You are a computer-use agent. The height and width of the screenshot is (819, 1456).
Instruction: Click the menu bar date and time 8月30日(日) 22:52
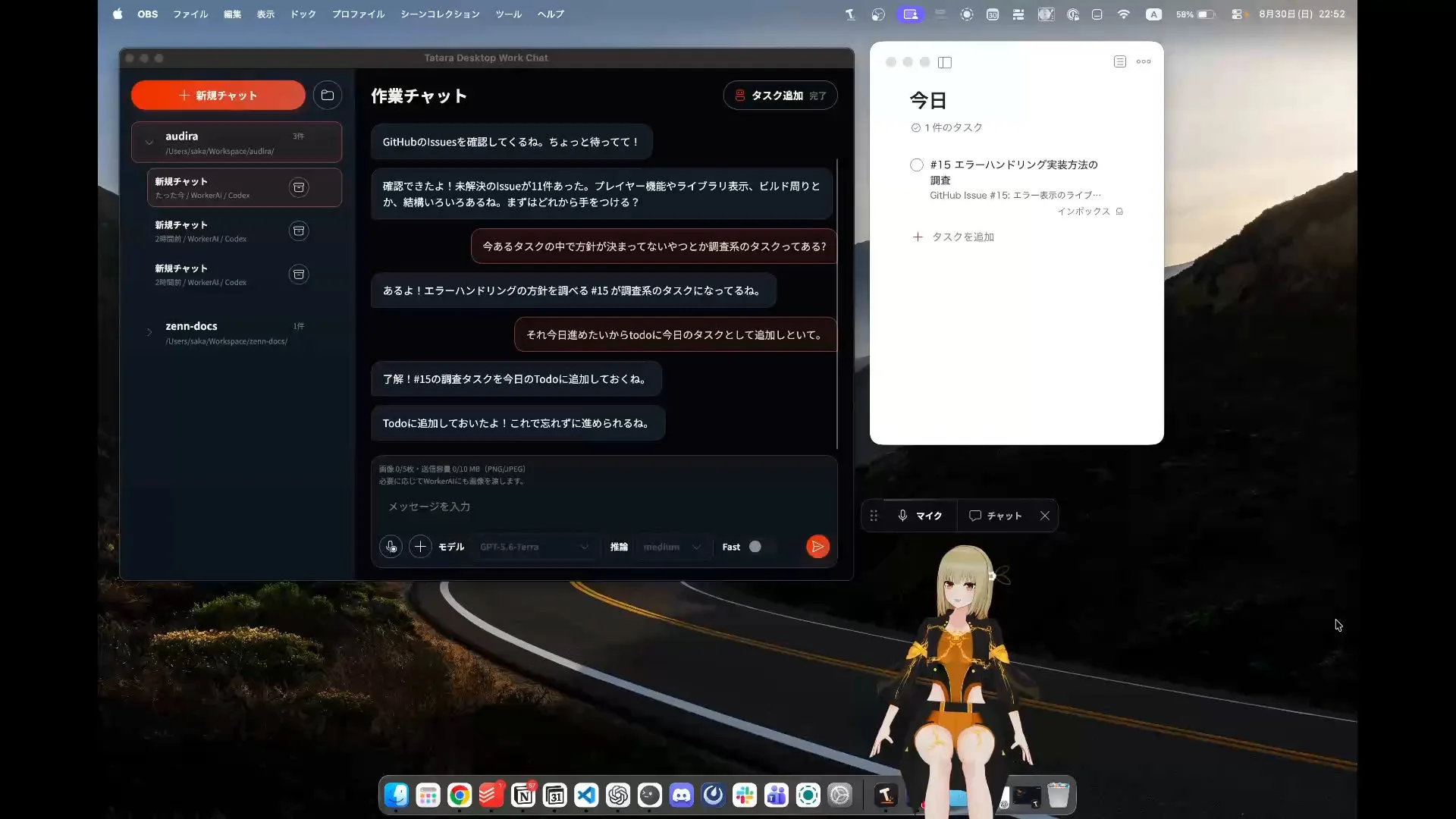[x=1301, y=14]
